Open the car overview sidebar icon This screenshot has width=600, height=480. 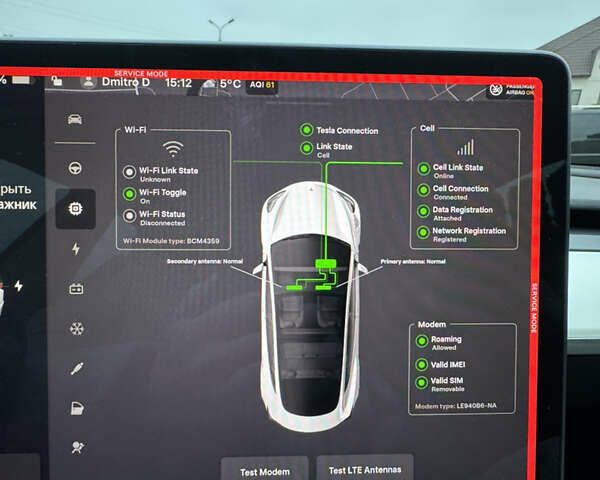(x=75, y=119)
